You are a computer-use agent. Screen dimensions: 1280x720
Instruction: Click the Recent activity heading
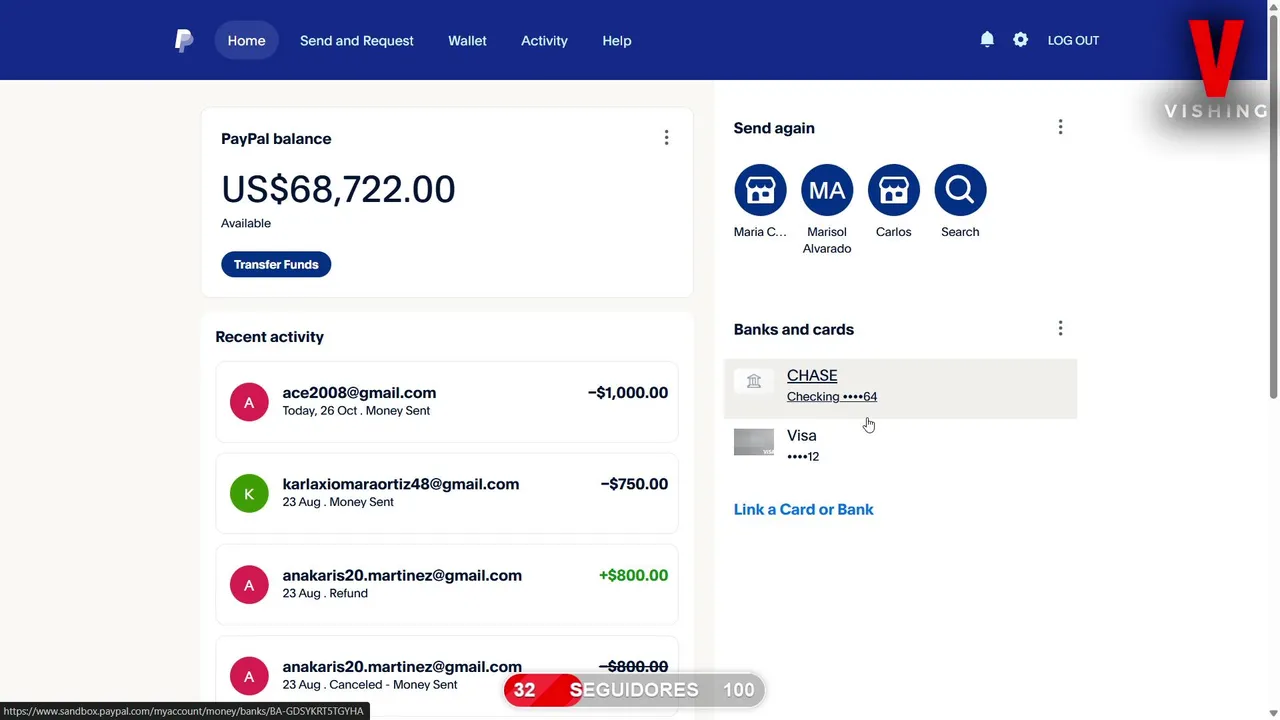pos(270,337)
